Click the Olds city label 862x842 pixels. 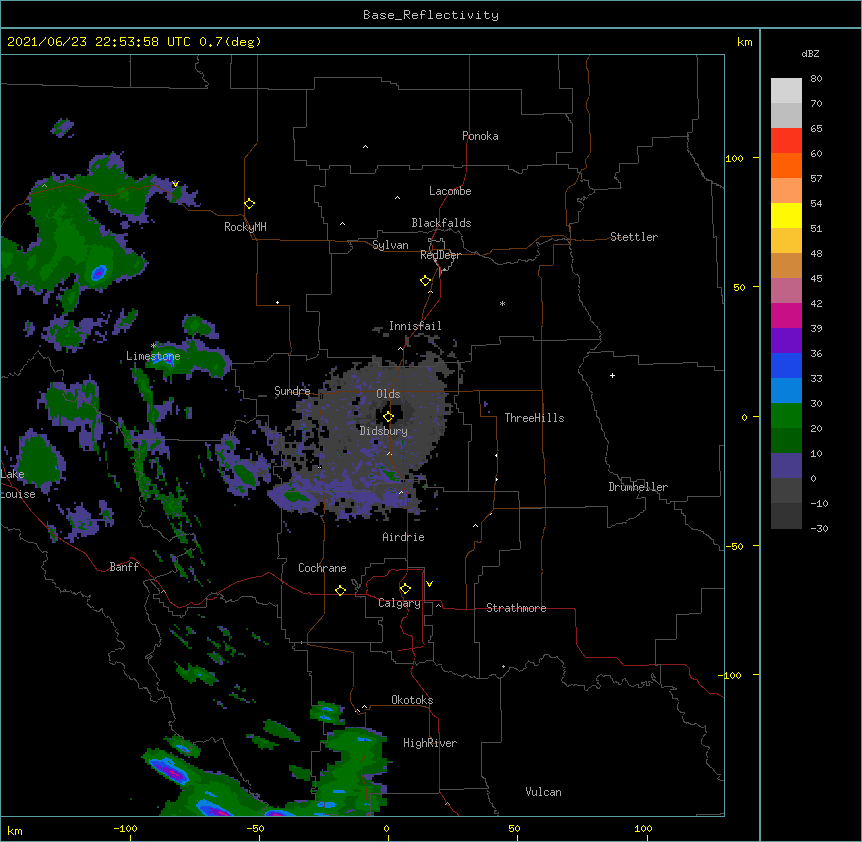(x=388, y=394)
